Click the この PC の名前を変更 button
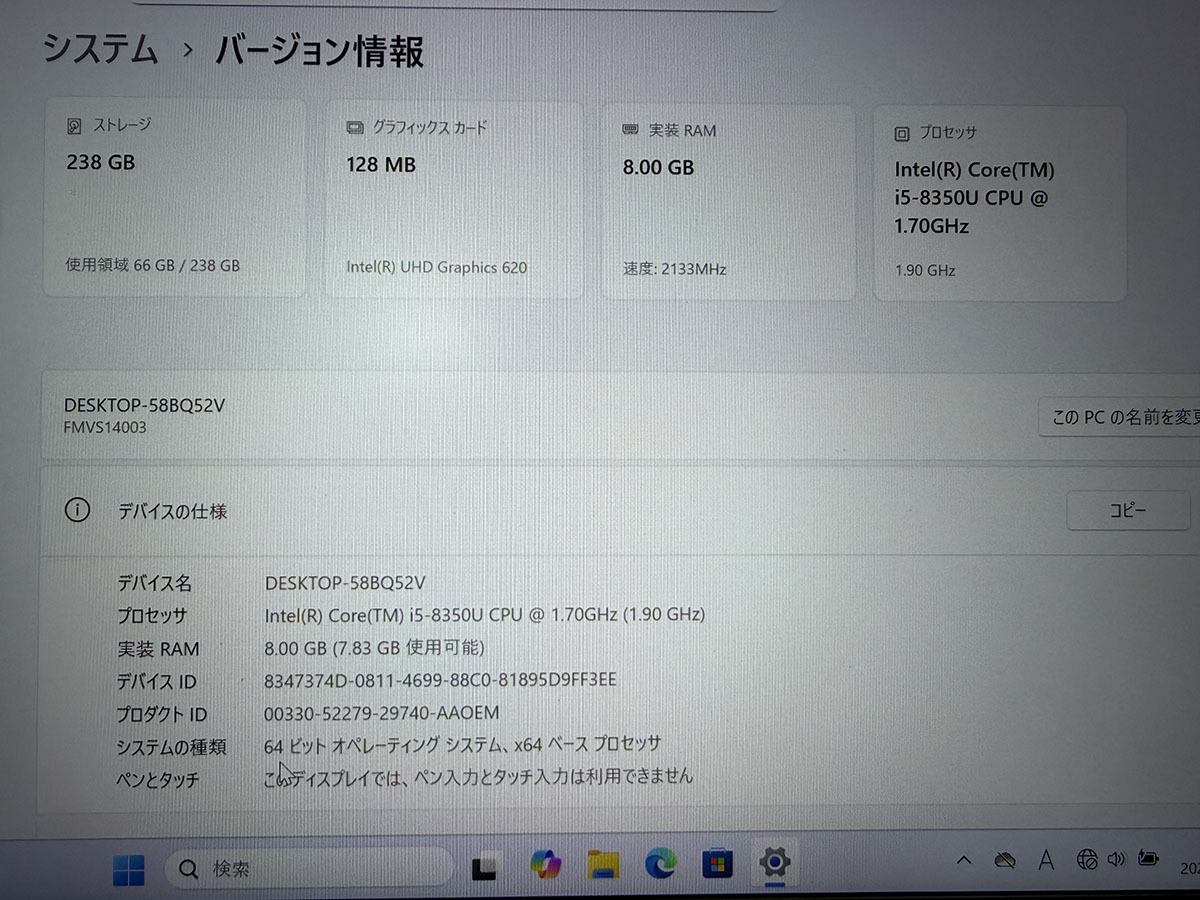1200x900 pixels. point(1119,417)
